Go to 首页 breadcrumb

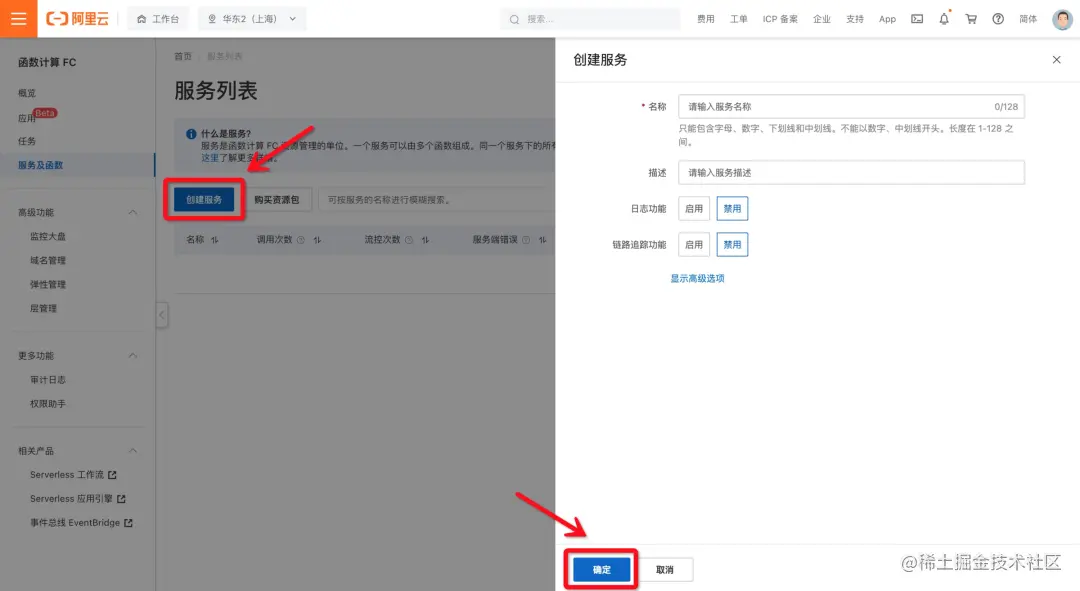[183, 56]
